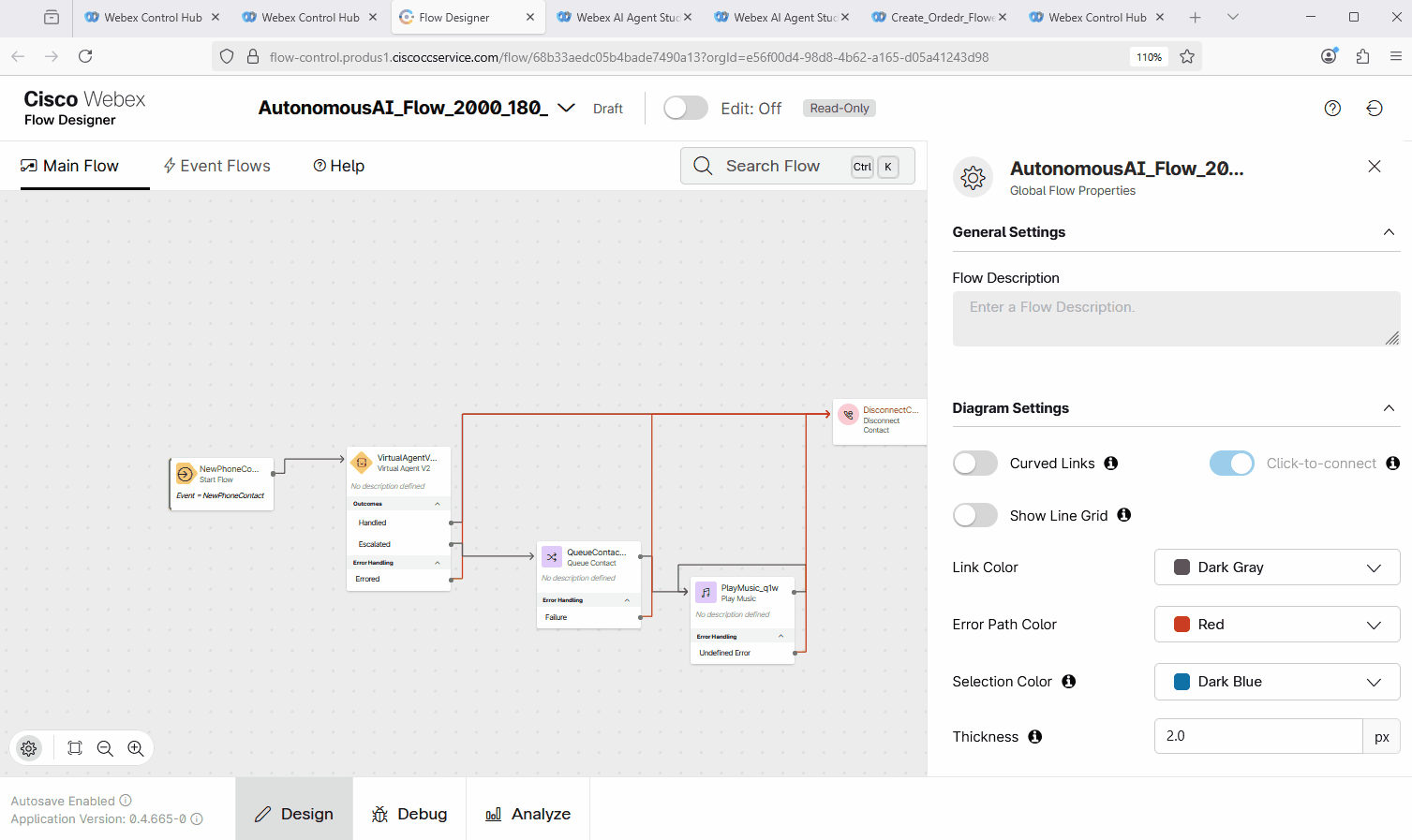The height and width of the screenshot is (840, 1412).
Task: Click the help question mark icon in header
Action: [1332, 109]
